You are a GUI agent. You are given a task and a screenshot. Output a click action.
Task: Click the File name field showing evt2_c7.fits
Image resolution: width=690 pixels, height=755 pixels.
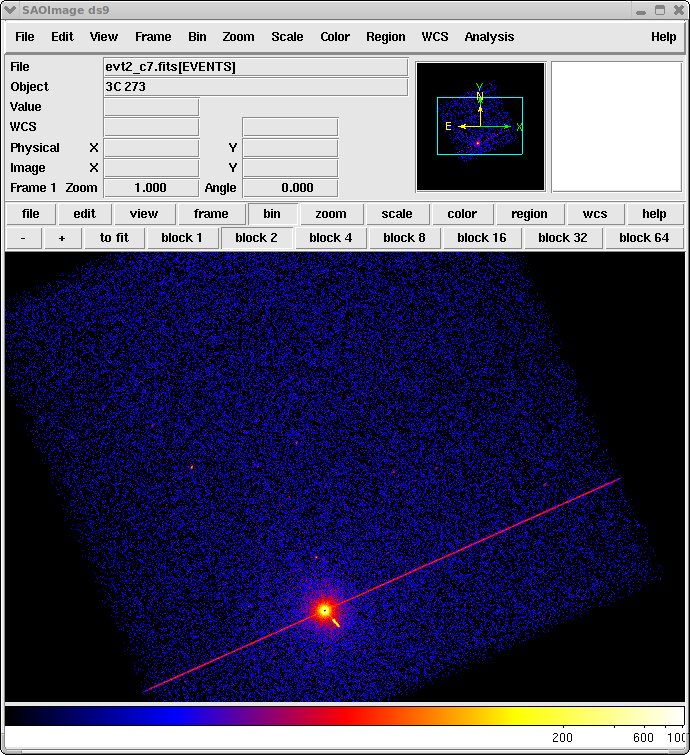coord(255,67)
